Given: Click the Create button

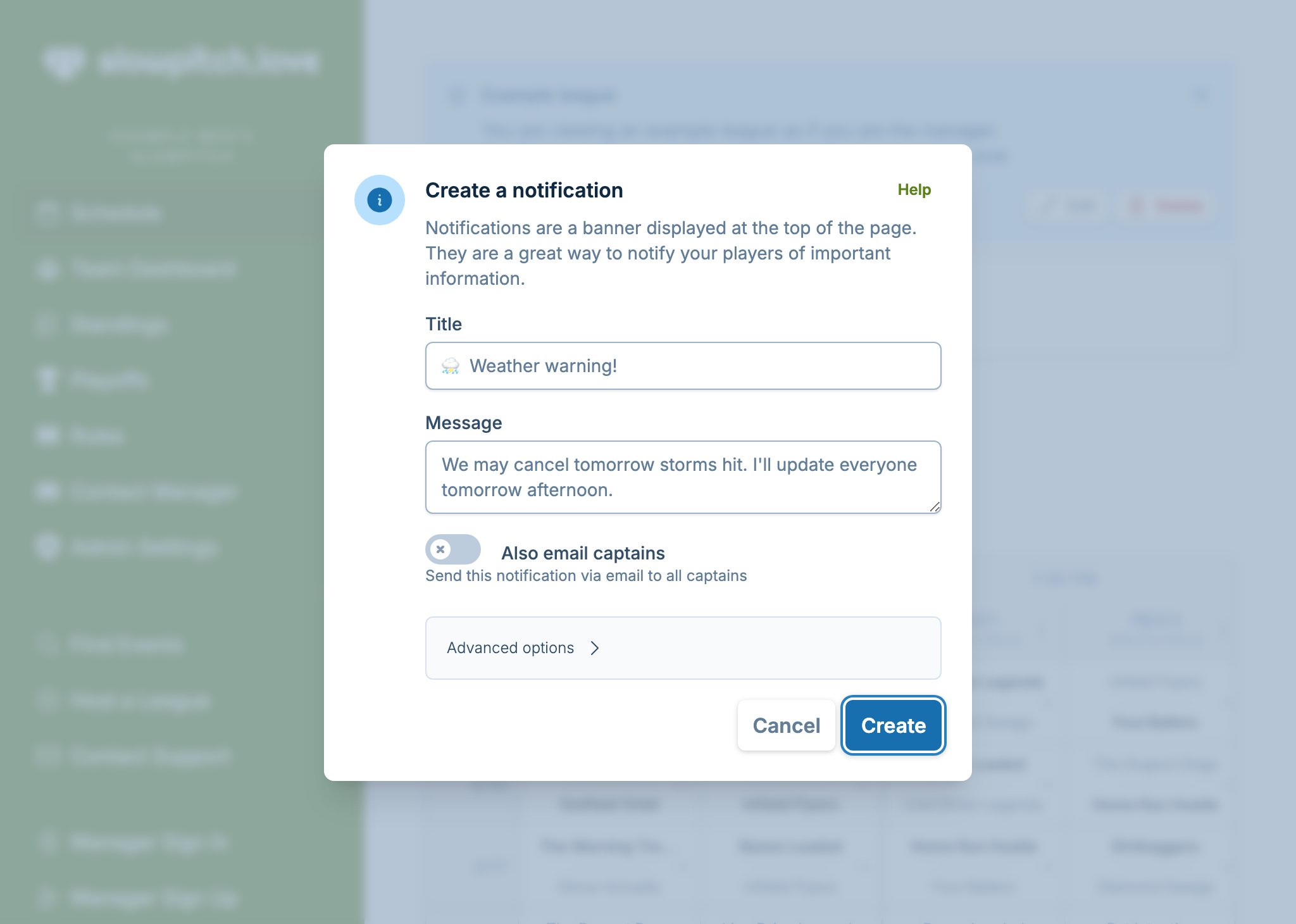Looking at the screenshot, I should 892,725.
